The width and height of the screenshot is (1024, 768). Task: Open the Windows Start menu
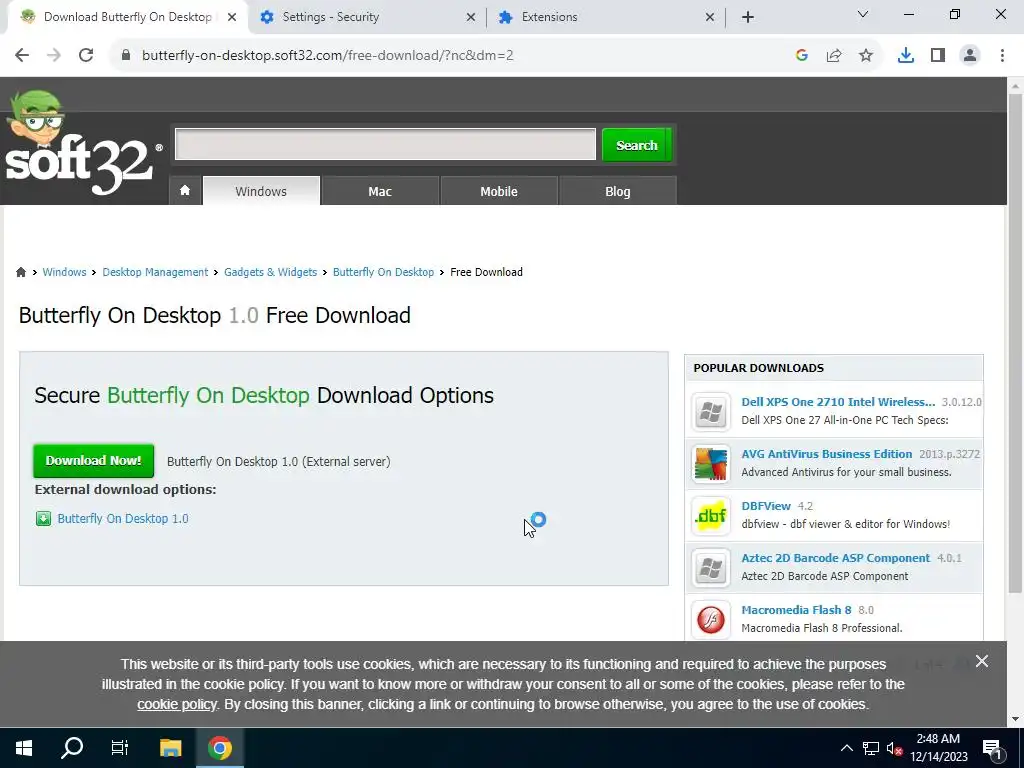[24, 748]
